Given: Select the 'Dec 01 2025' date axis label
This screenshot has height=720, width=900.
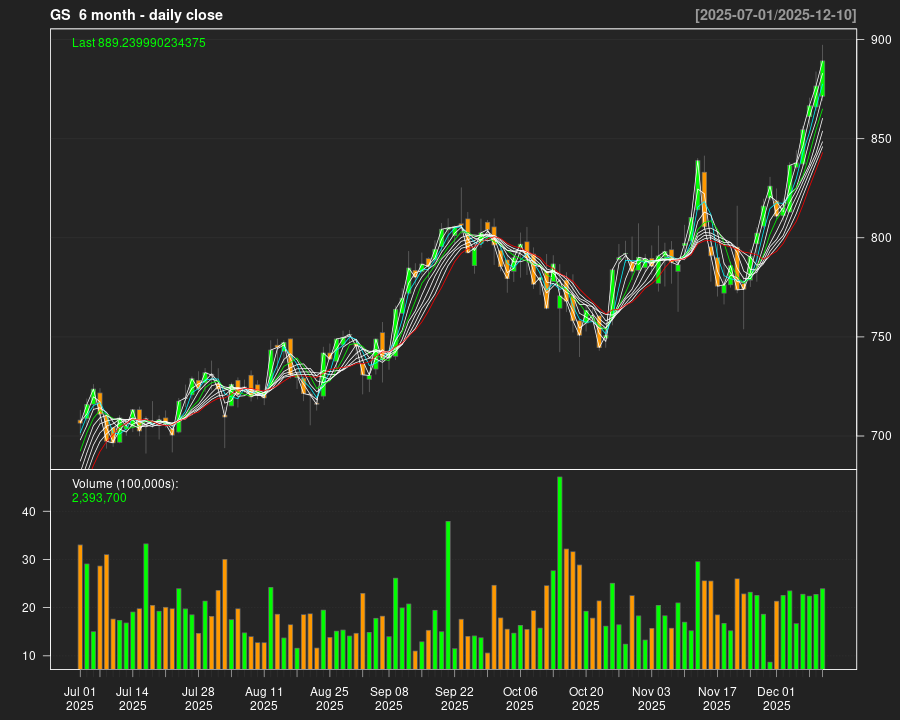Looking at the screenshot, I should pyautogui.click(x=776, y=698).
